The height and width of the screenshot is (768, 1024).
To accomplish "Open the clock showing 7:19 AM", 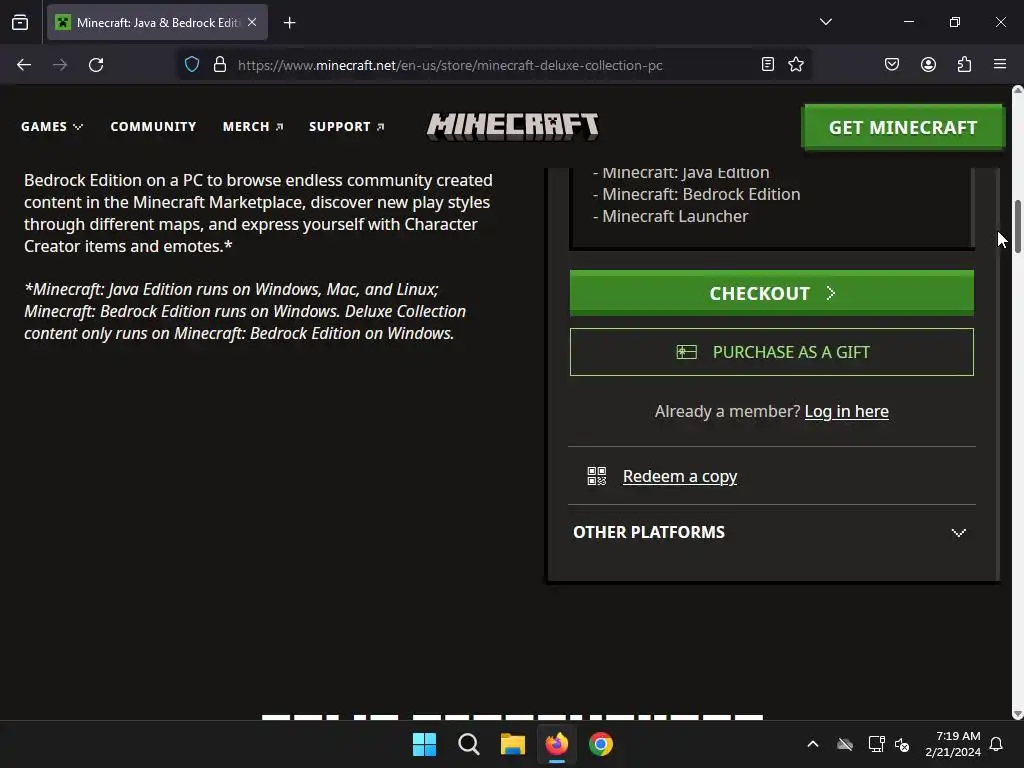I will pyautogui.click(x=953, y=744).
